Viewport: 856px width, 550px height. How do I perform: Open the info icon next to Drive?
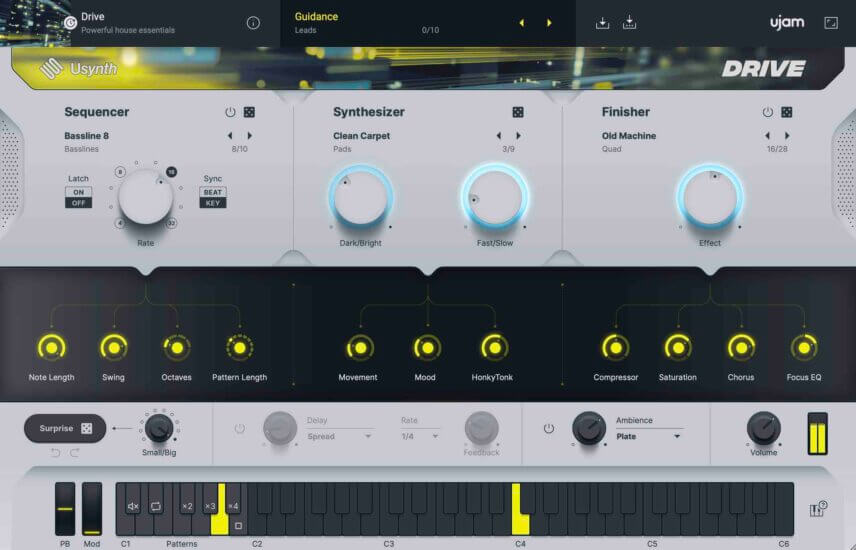[253, 23]
